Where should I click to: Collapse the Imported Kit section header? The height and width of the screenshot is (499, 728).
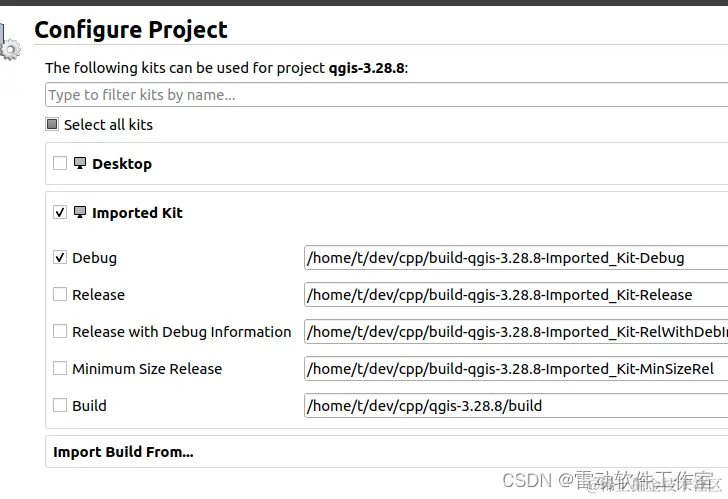(386, 213)
